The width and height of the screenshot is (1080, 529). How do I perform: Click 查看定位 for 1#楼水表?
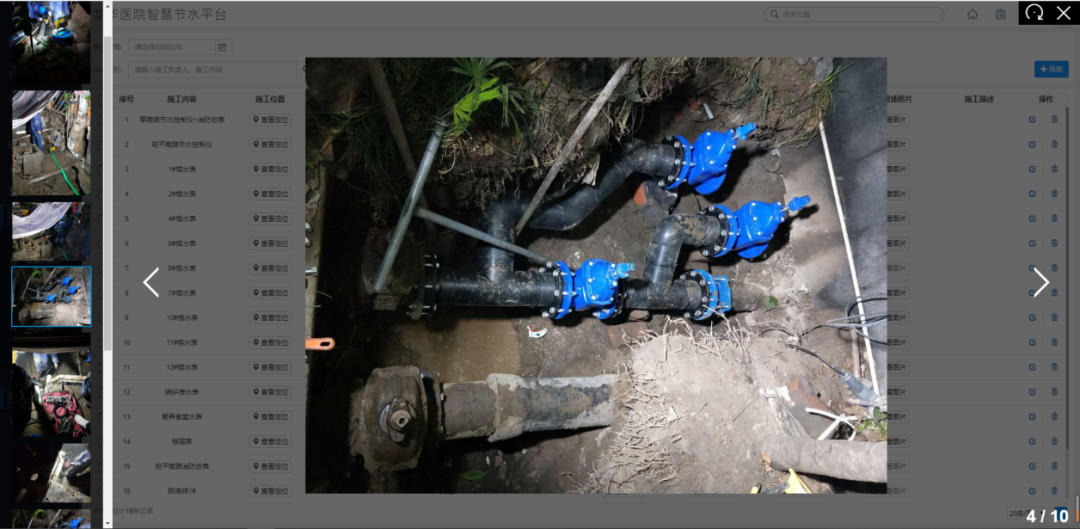(x=271, y=169)
